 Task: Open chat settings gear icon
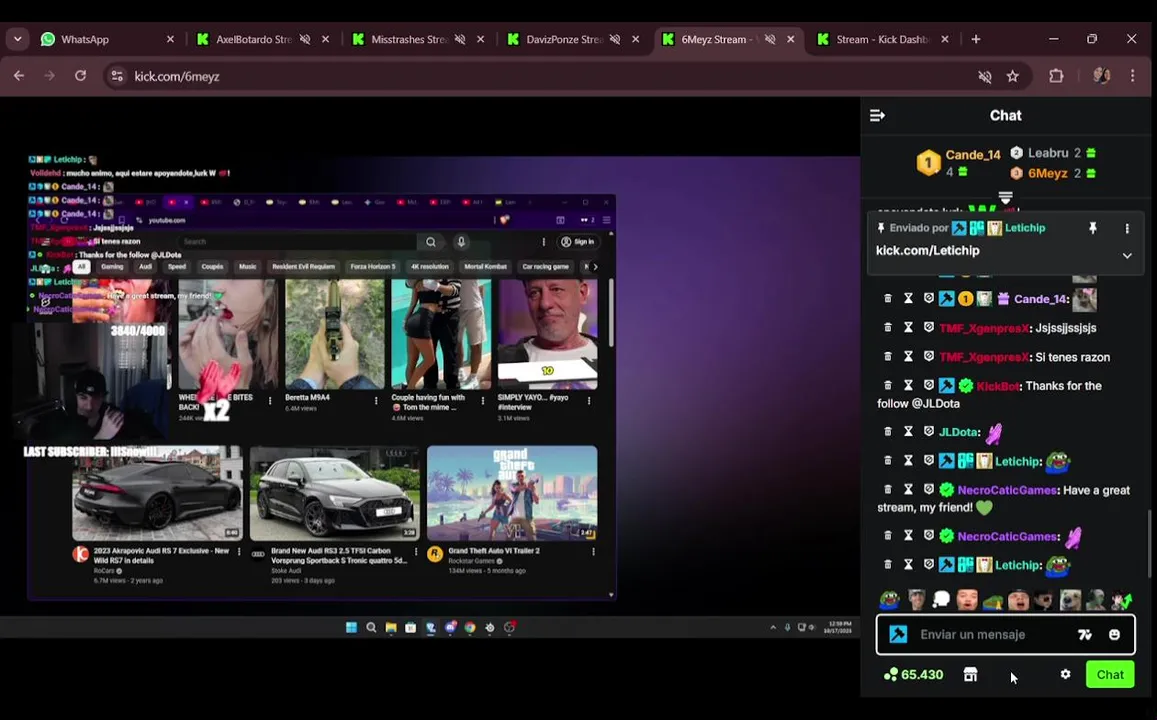(1066, 674)
